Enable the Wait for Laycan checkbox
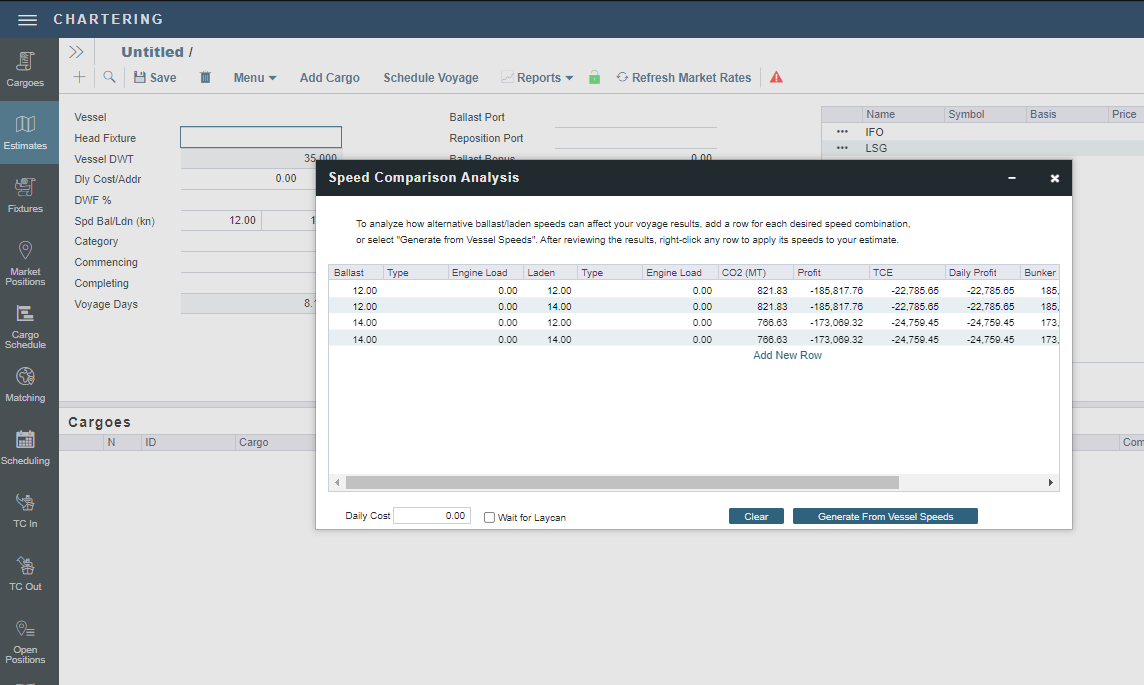 click(489, 517)
